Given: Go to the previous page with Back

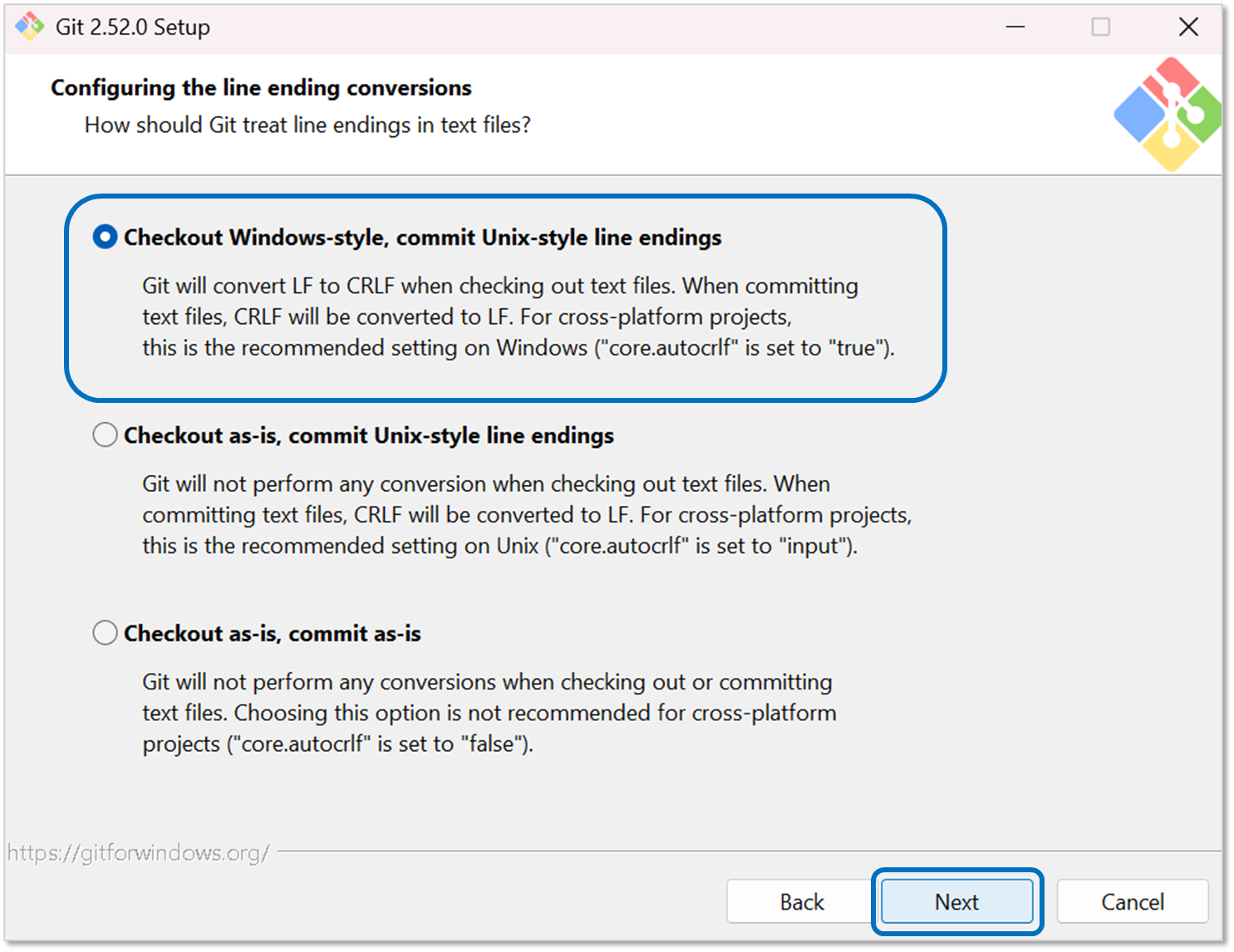Looking at the screenshot, I should (x=801, y=902).
